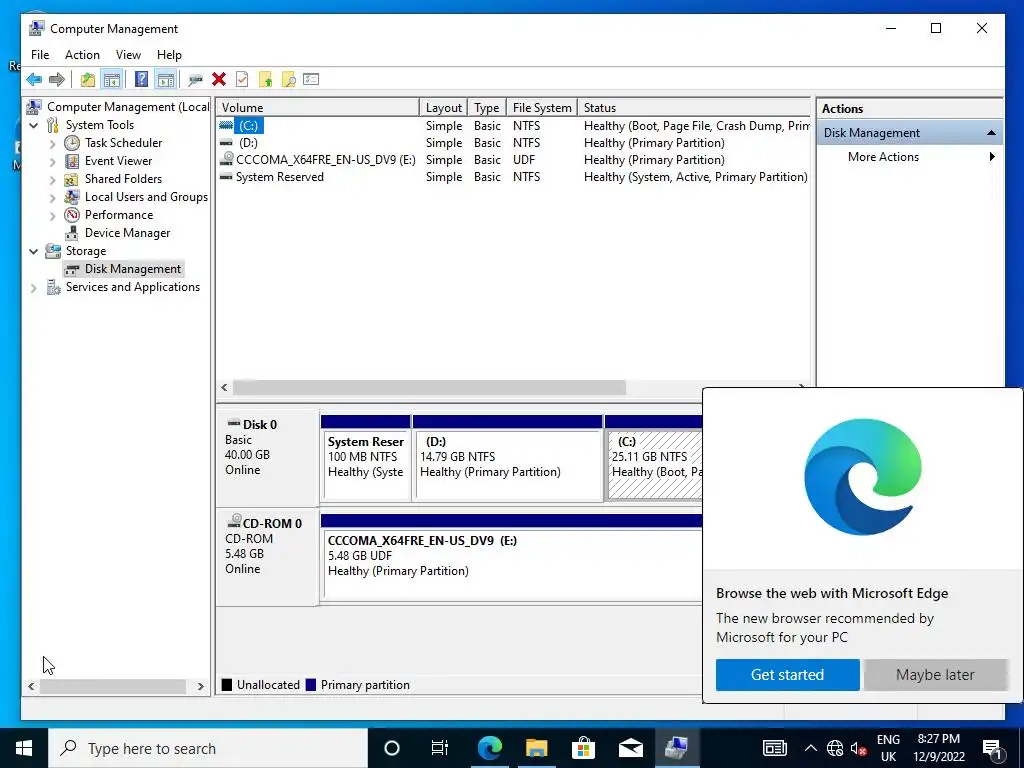Click the Up one level folder icon
The width and height of the screenshot is (1024, 768).
click(x=88, y=80)
